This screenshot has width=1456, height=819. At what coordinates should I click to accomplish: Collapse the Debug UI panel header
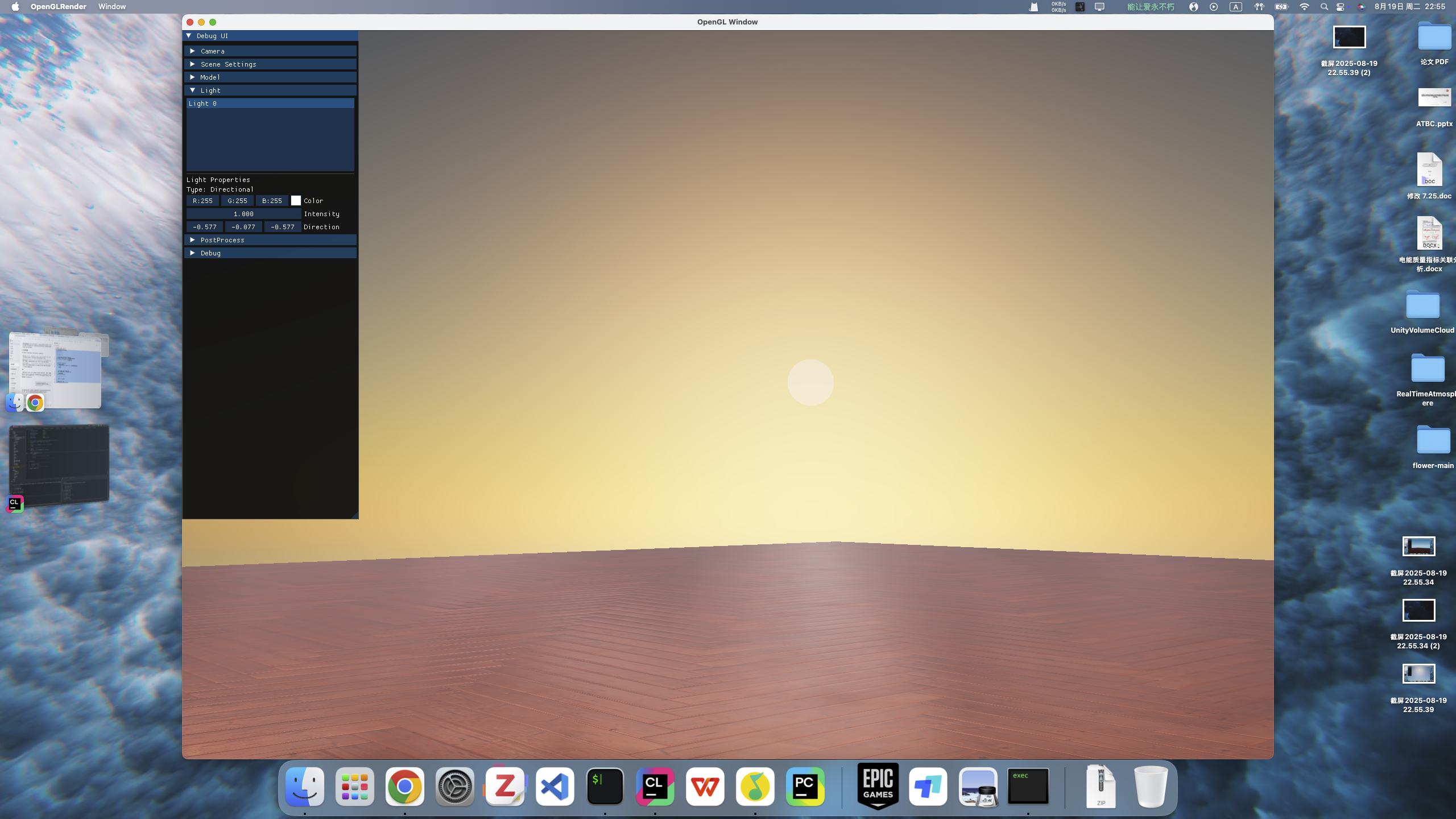[x=212, y=36]
